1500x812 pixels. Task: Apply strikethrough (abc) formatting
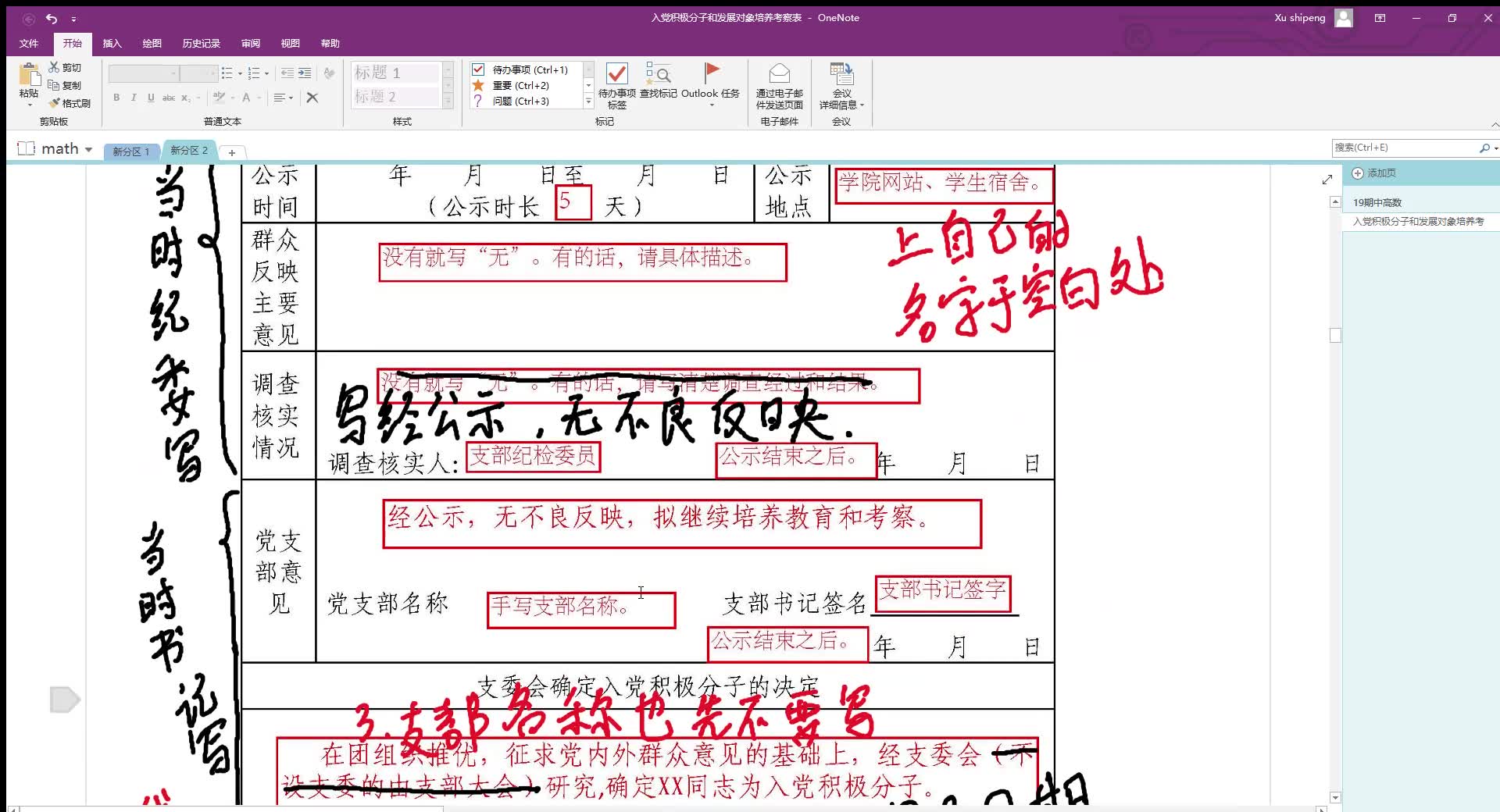click(x=169, y=98)
